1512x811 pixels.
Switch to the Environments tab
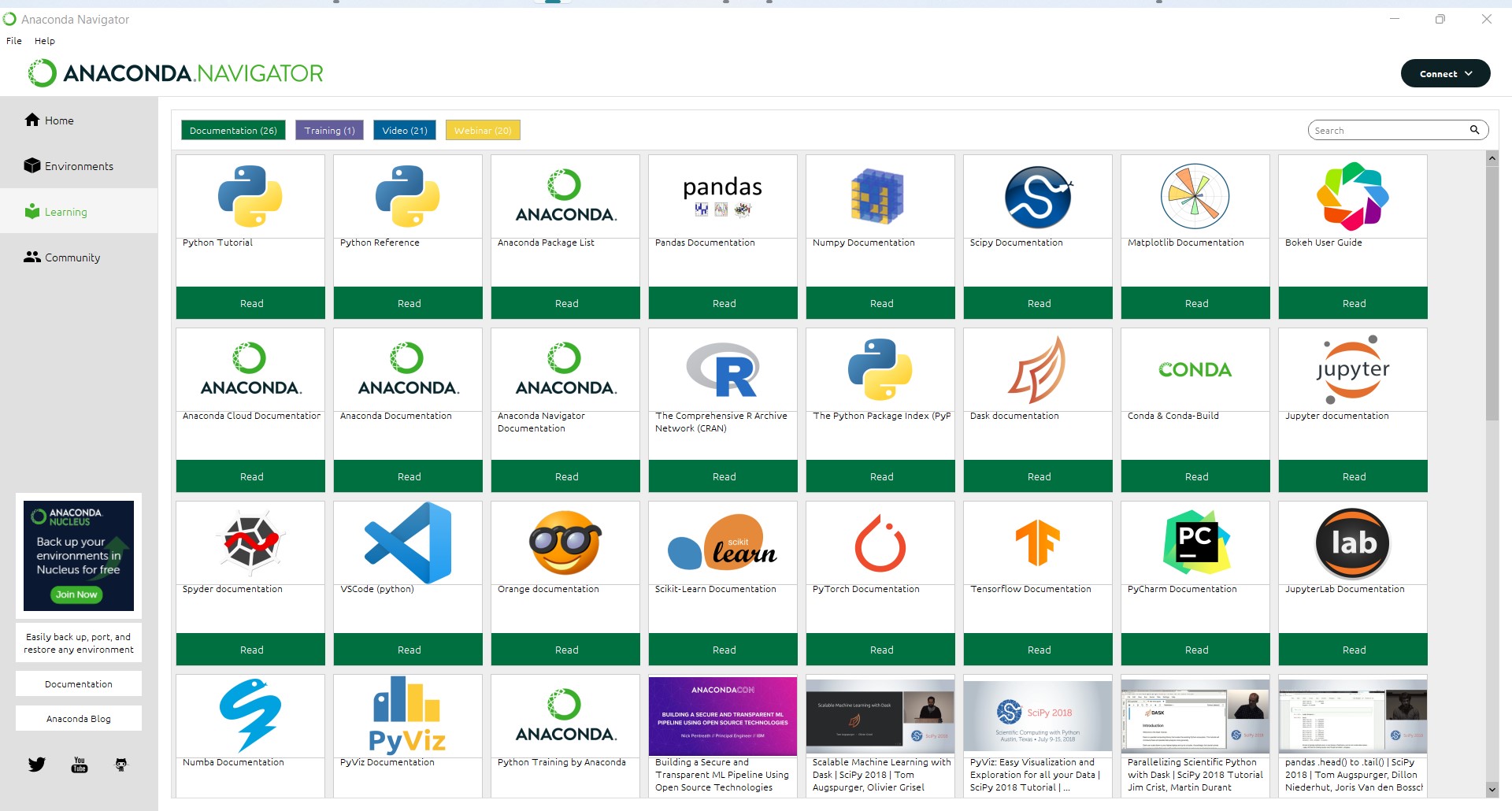click(x=79, y=166)
